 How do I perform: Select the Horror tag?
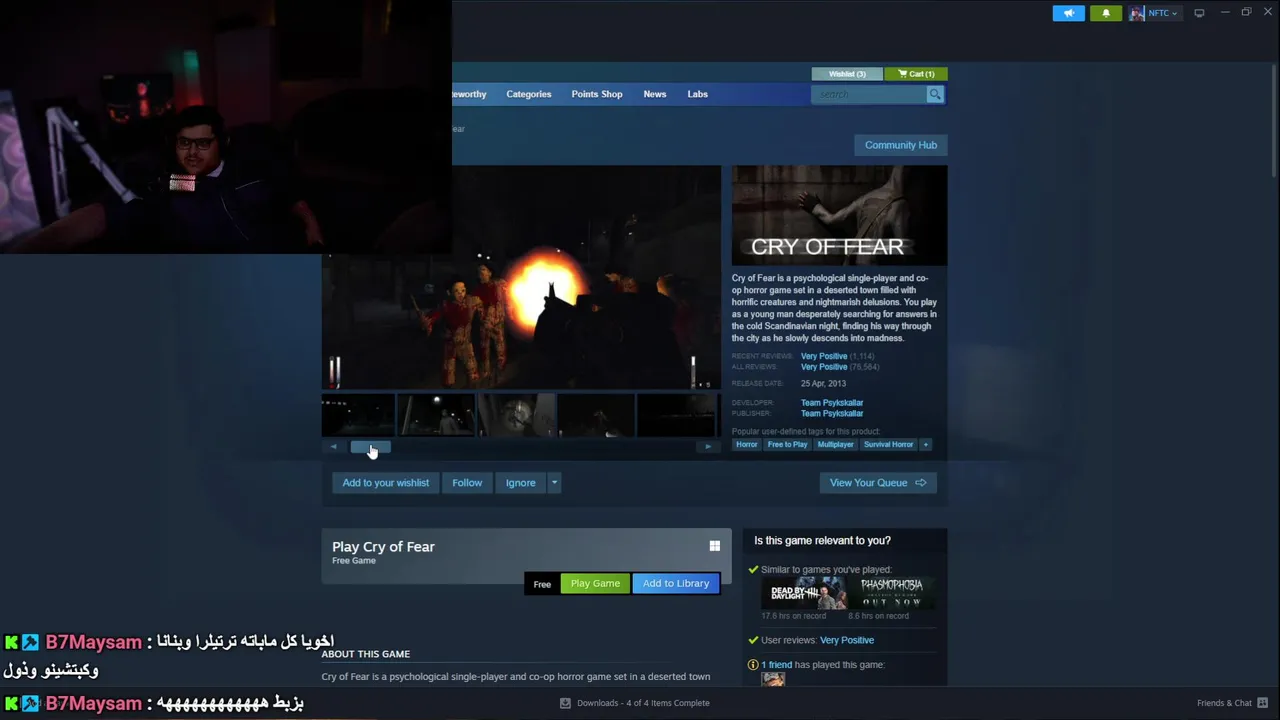[747, 444]
